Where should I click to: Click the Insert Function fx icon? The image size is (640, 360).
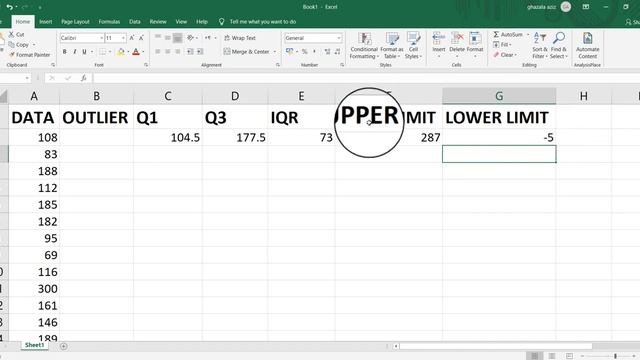[x=83, y=78]
